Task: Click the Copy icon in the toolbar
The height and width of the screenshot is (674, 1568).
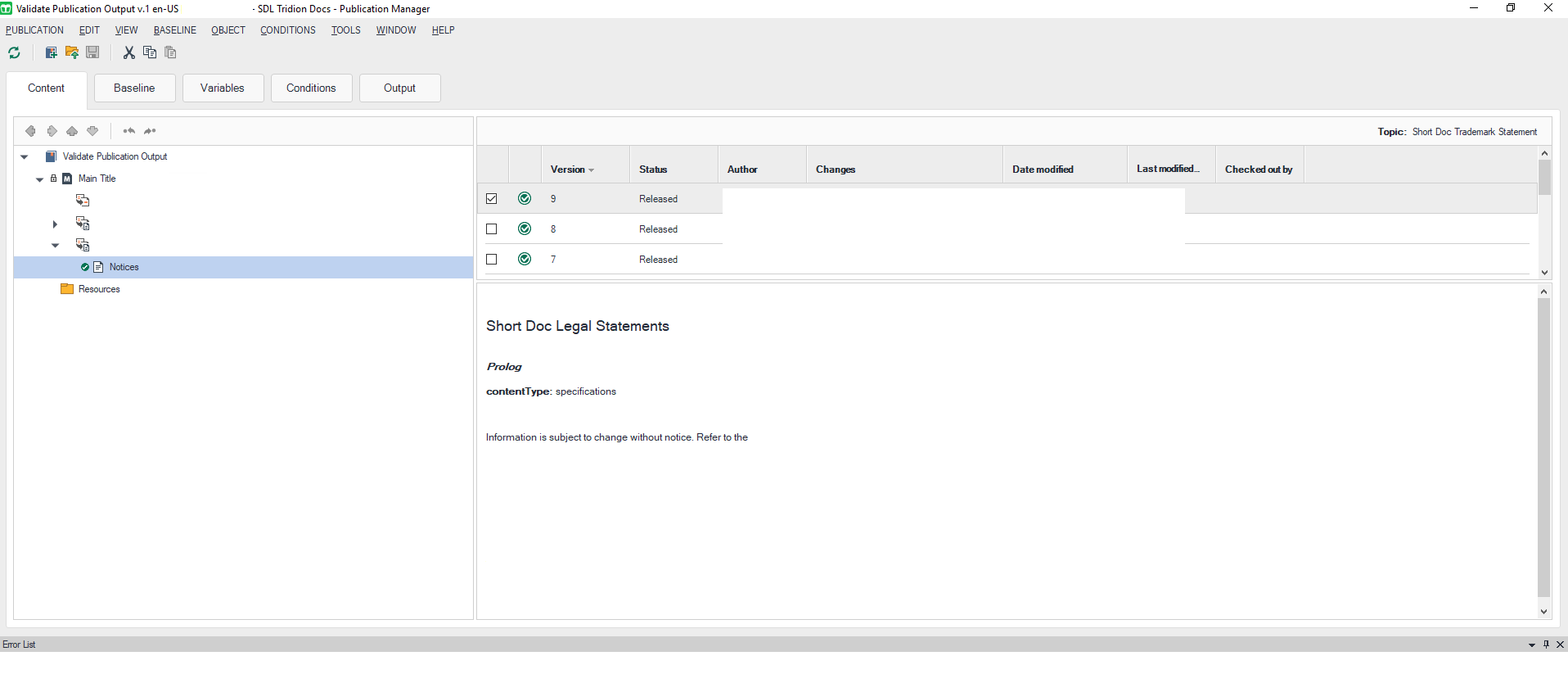Action: coord(150,52)
